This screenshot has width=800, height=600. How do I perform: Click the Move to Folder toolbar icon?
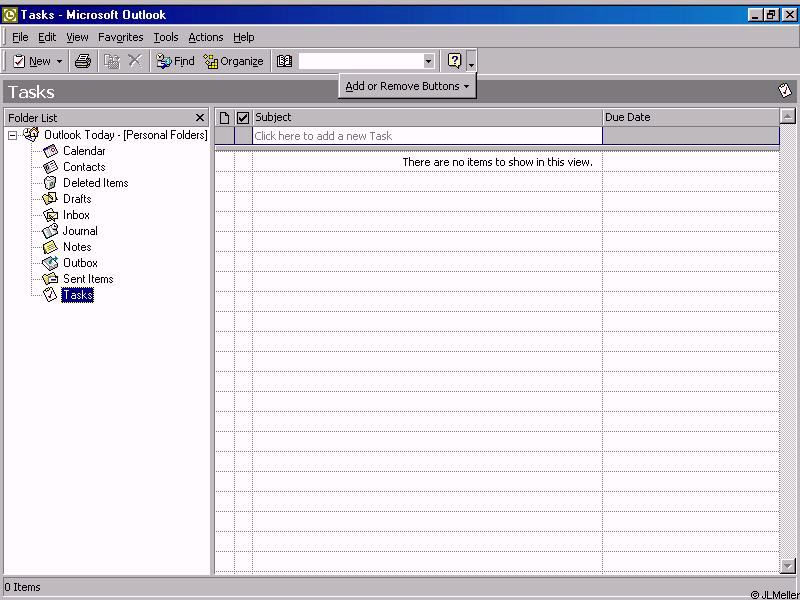[112, 61]
